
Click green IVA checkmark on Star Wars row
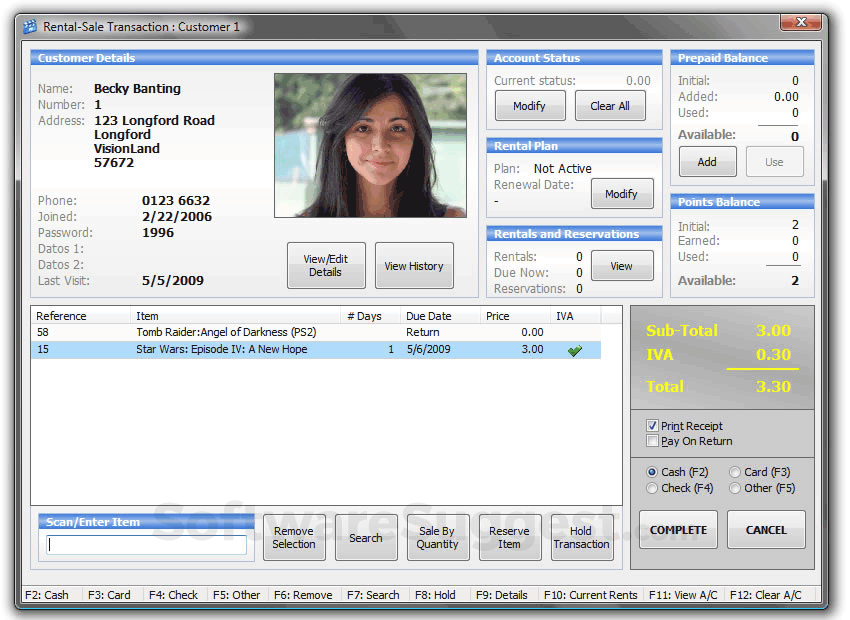click(573, 350)
